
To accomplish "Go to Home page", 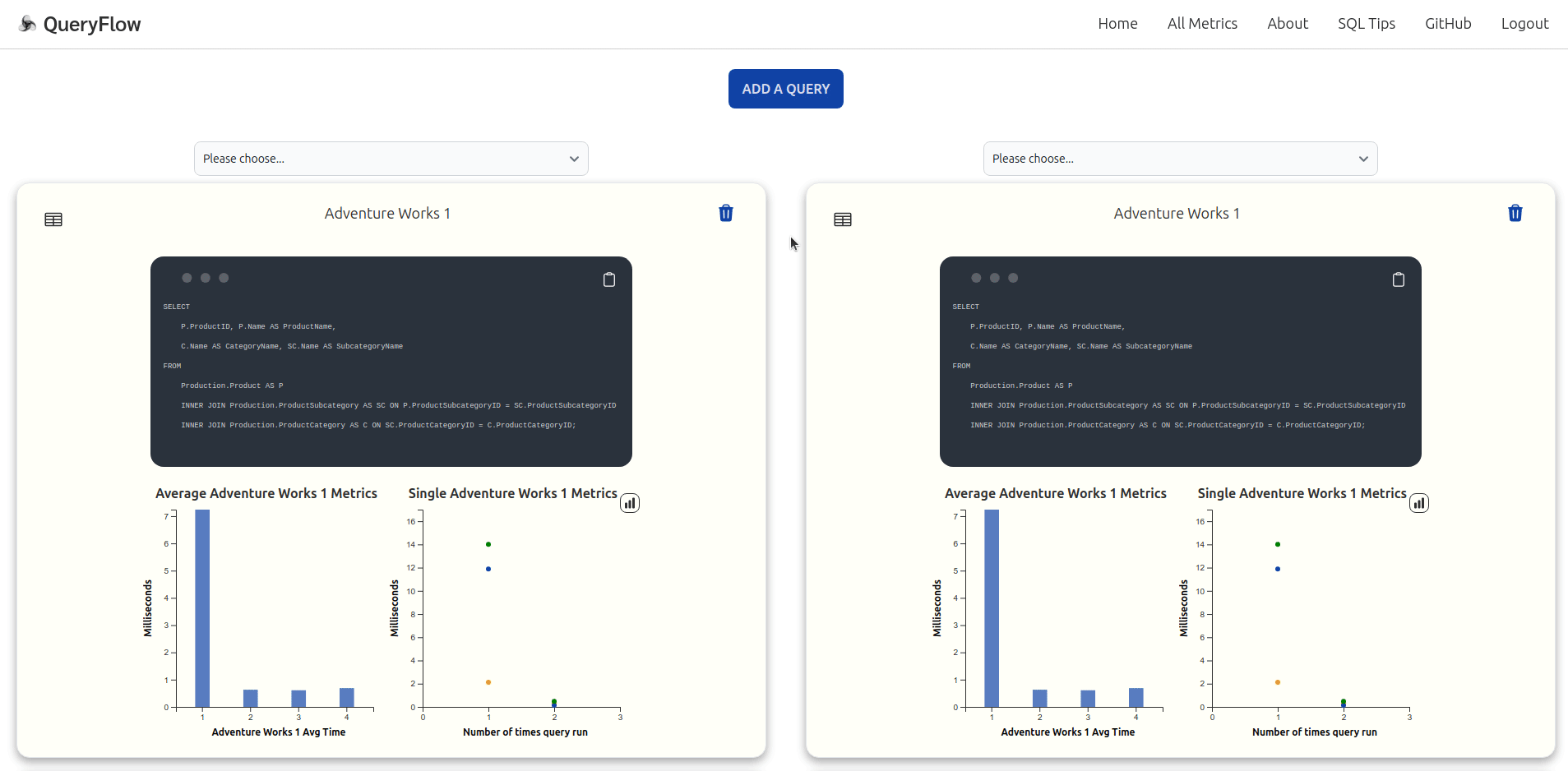I will 1117,24.
